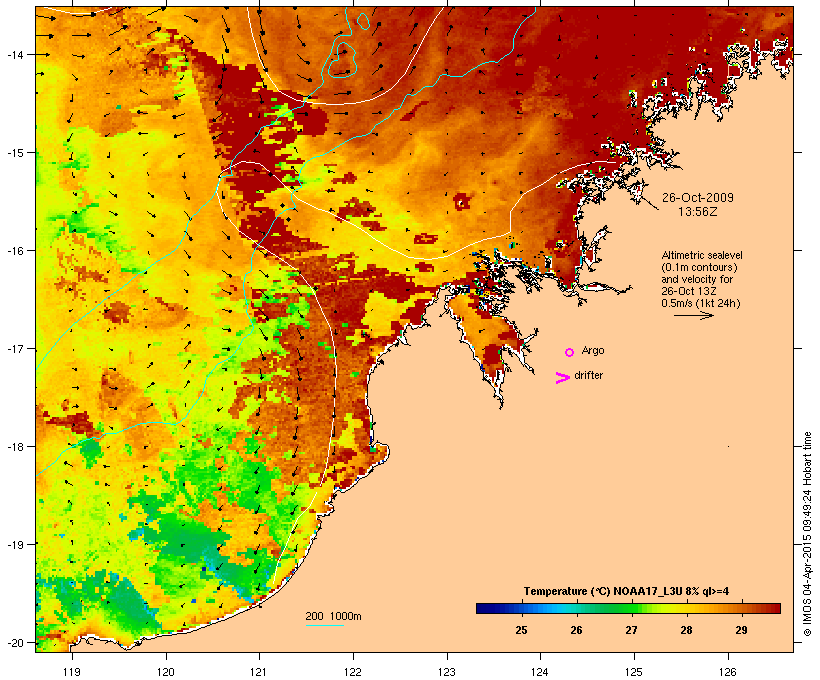Click the temperature color bar near 25
The image size is (820, 680).
521,608
